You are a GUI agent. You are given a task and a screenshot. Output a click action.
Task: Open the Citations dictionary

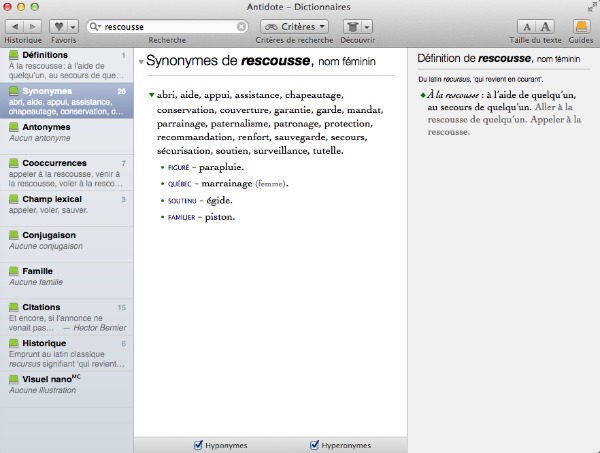click(x=67, y=316)
